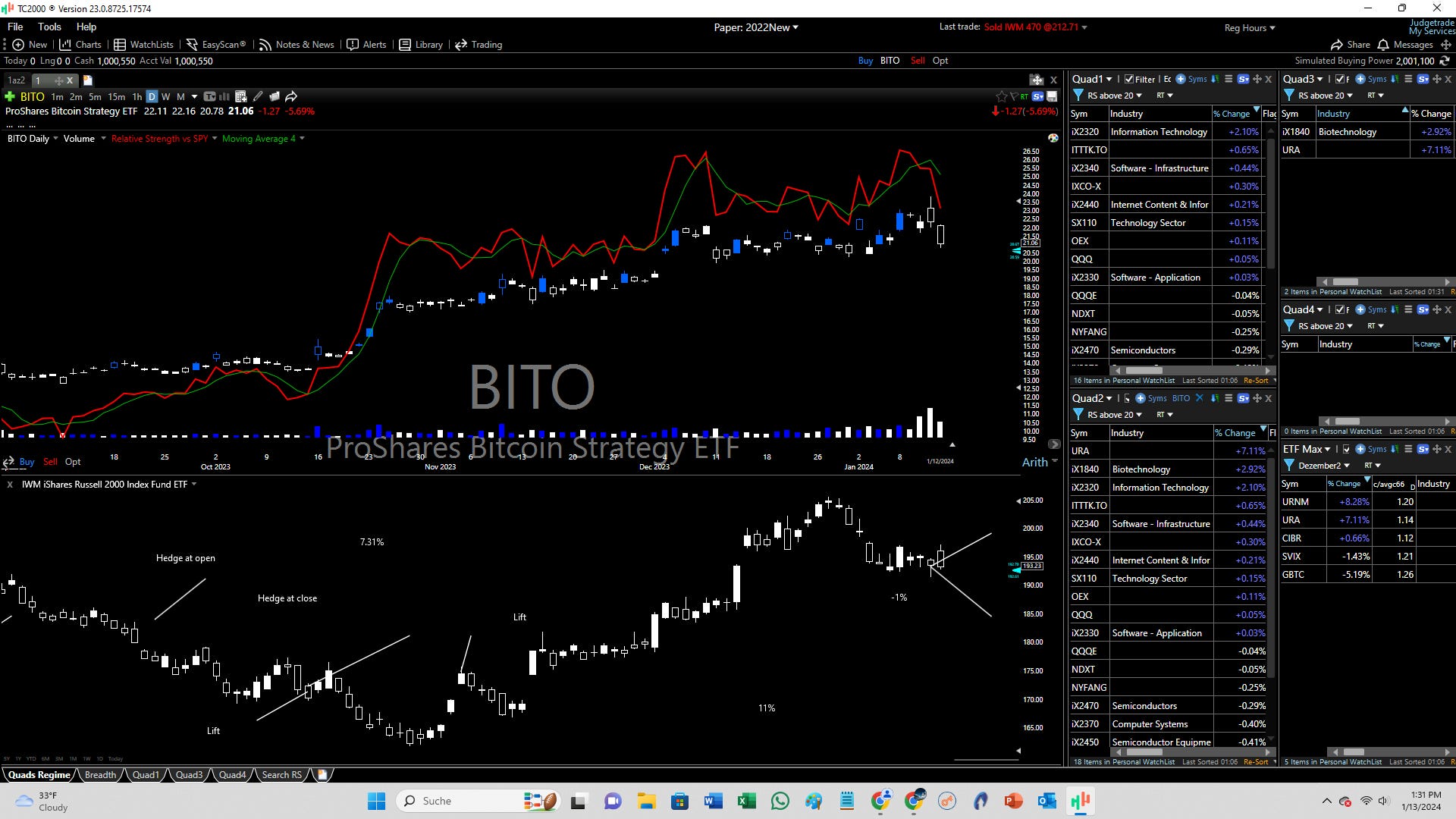
Task: Click the save floppy disk icon on chart
Action: pos(1052,96)
